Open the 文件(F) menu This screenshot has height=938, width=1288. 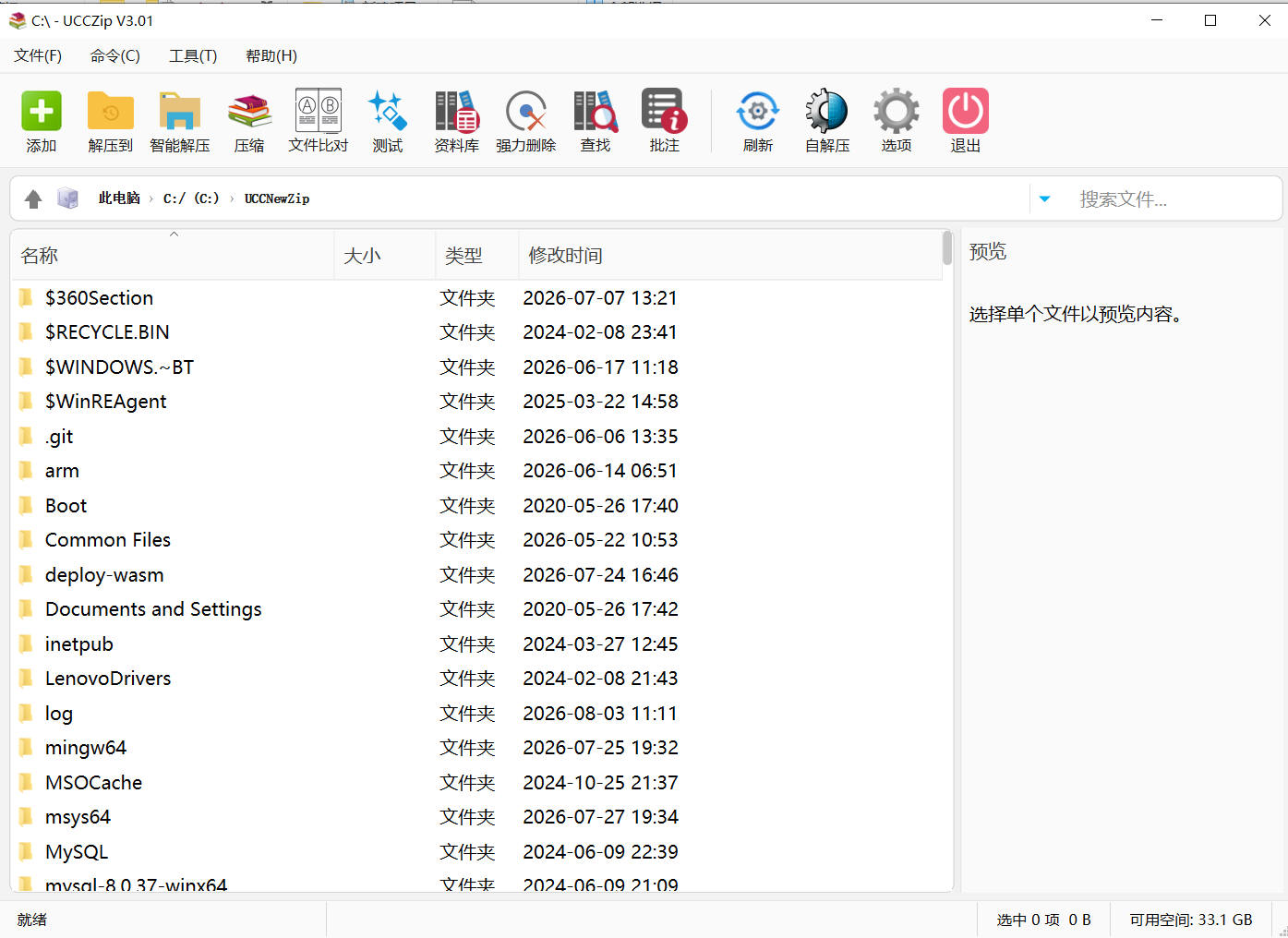[x=38, y=55]
